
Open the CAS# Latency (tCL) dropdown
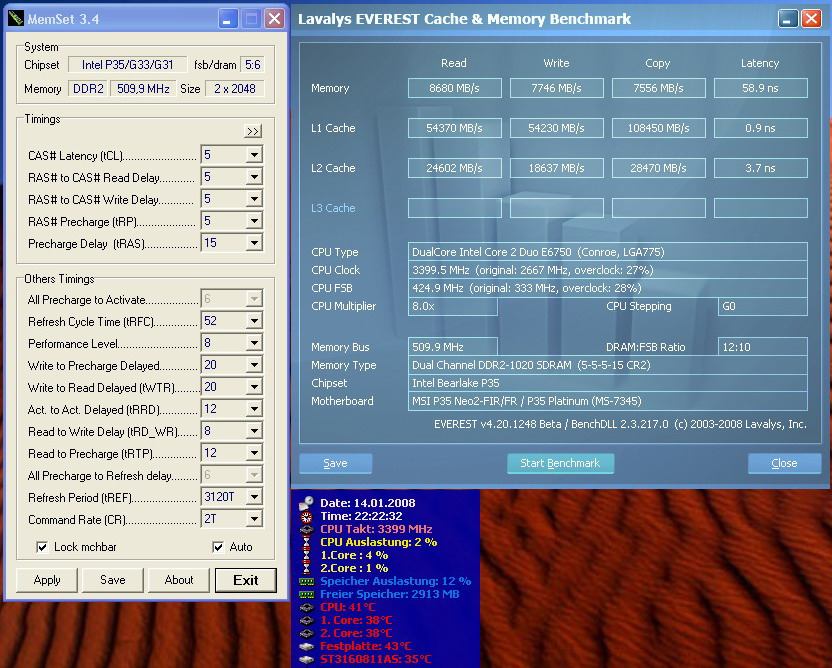pyautogui.click(x=255, y=155)
